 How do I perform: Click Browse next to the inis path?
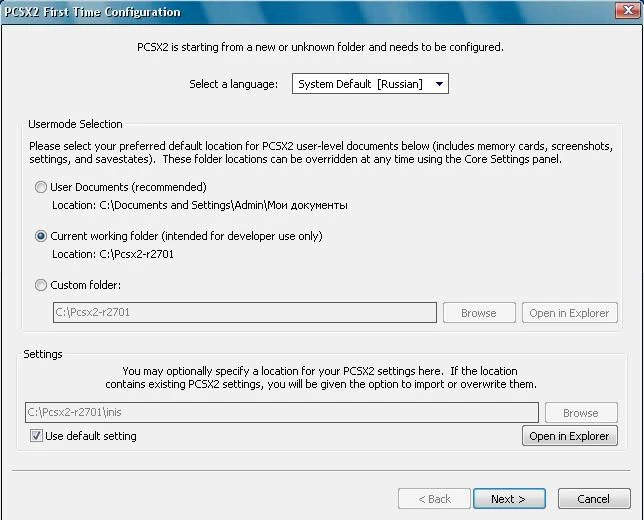click(581, 413)
